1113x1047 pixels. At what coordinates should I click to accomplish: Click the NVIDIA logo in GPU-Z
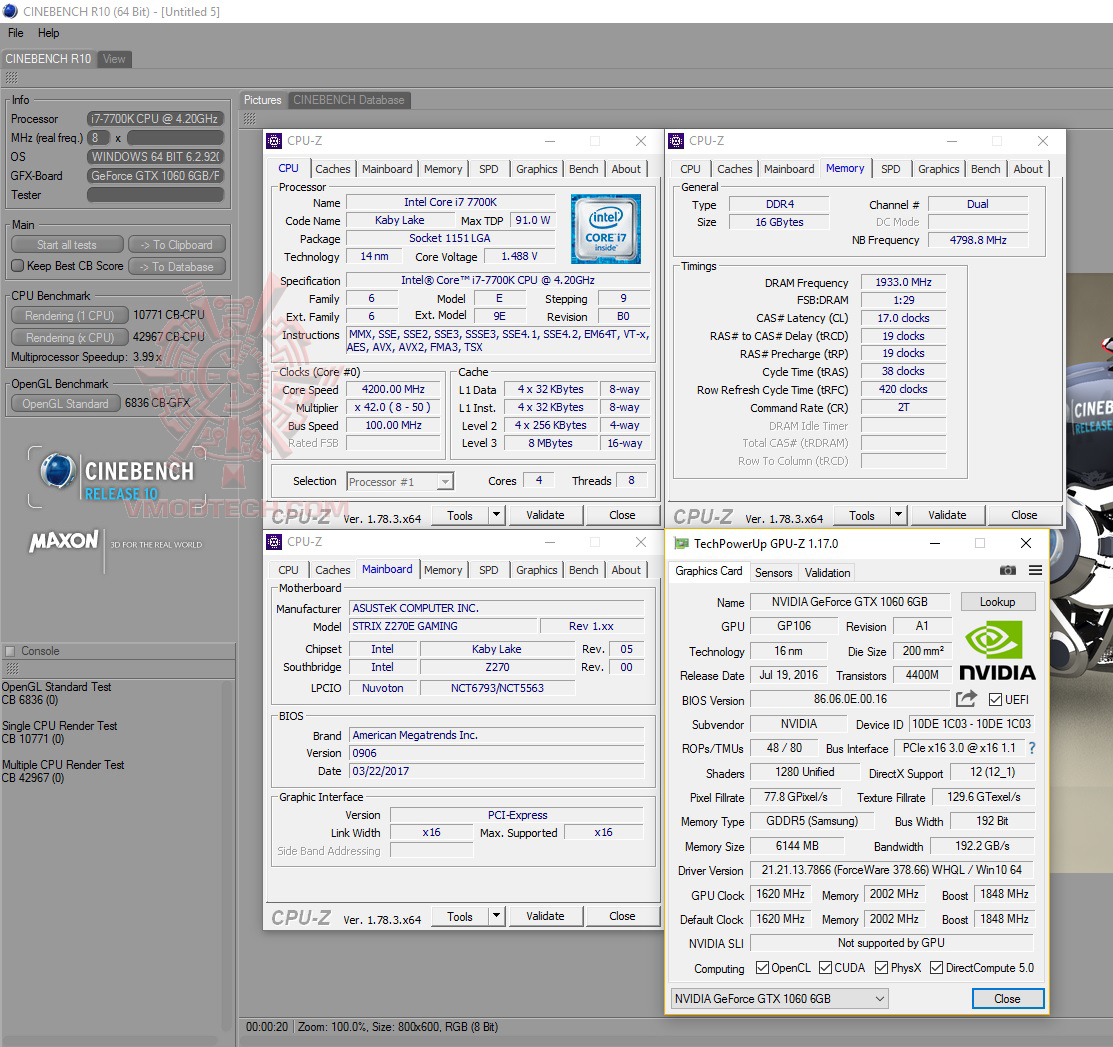pos(996,650)
